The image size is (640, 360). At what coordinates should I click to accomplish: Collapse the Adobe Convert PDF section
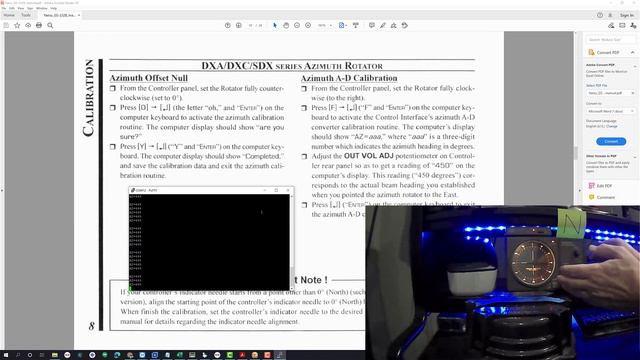pyautogui.click(x=635, y=65)
